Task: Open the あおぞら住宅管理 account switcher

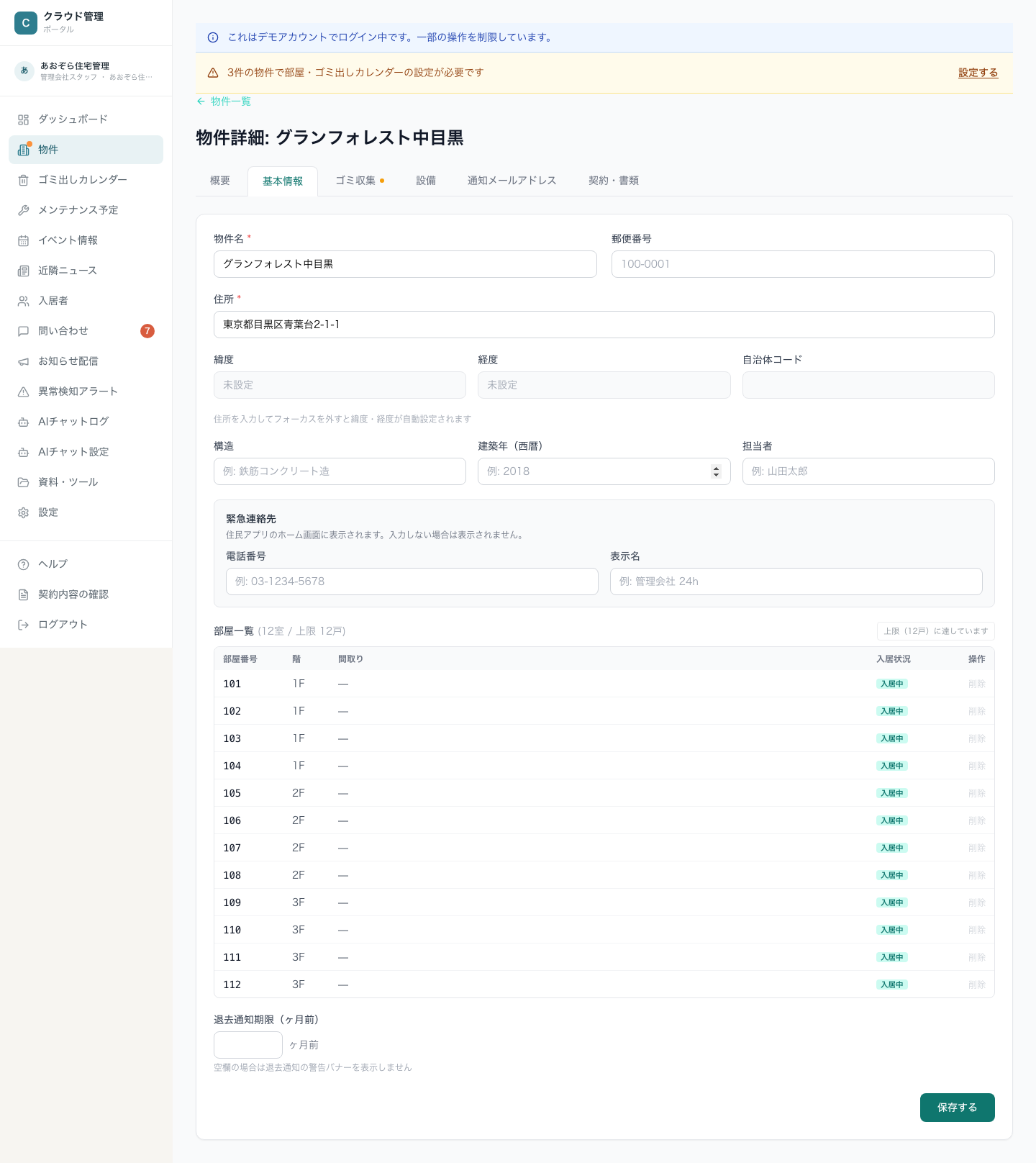Action: (x=86, y=71)
